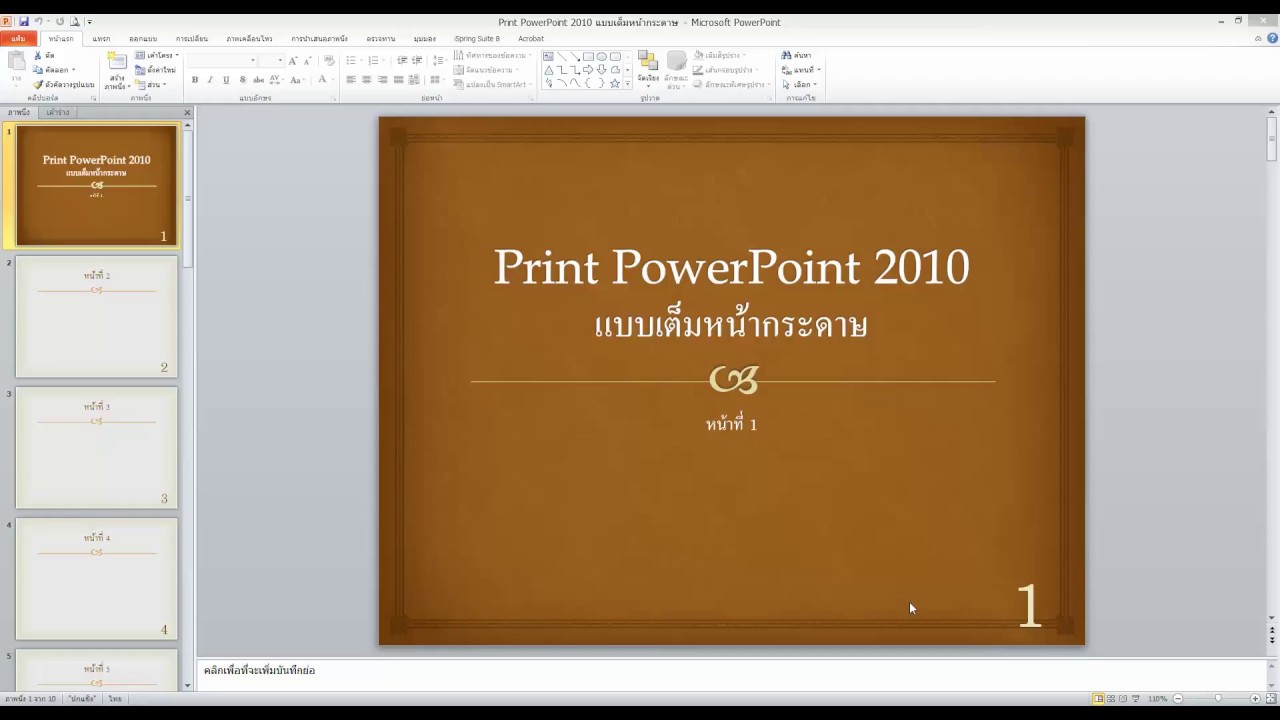
Task: Toggle Strikethrough (abc) button
Action: [x=258, y=80]
